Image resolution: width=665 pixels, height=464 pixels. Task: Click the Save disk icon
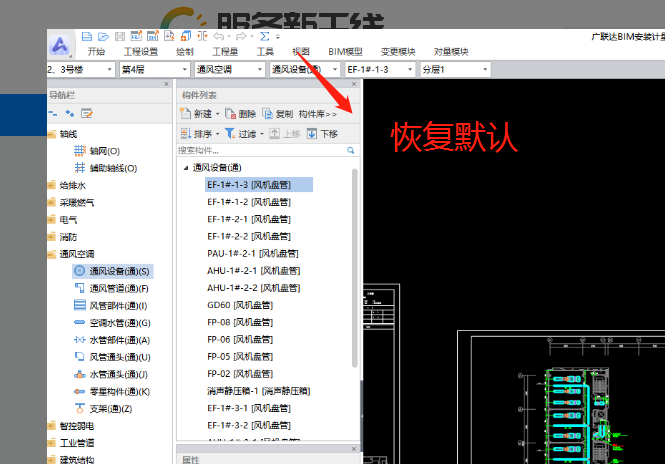[120, 36]
